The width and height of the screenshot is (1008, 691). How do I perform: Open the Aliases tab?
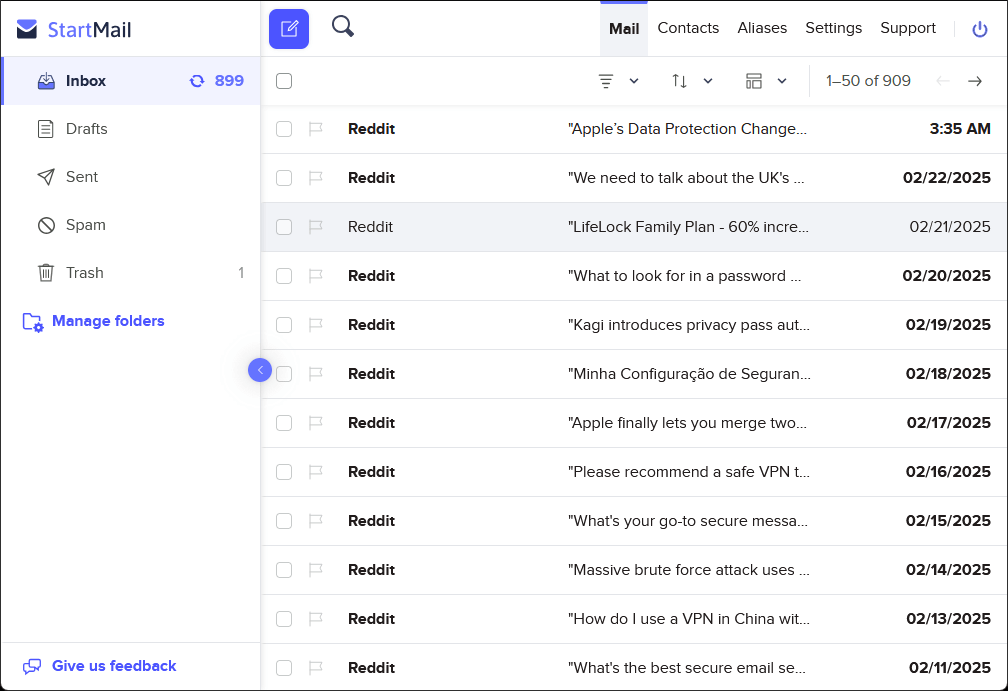pyautogui.click(x=762, y=28)
